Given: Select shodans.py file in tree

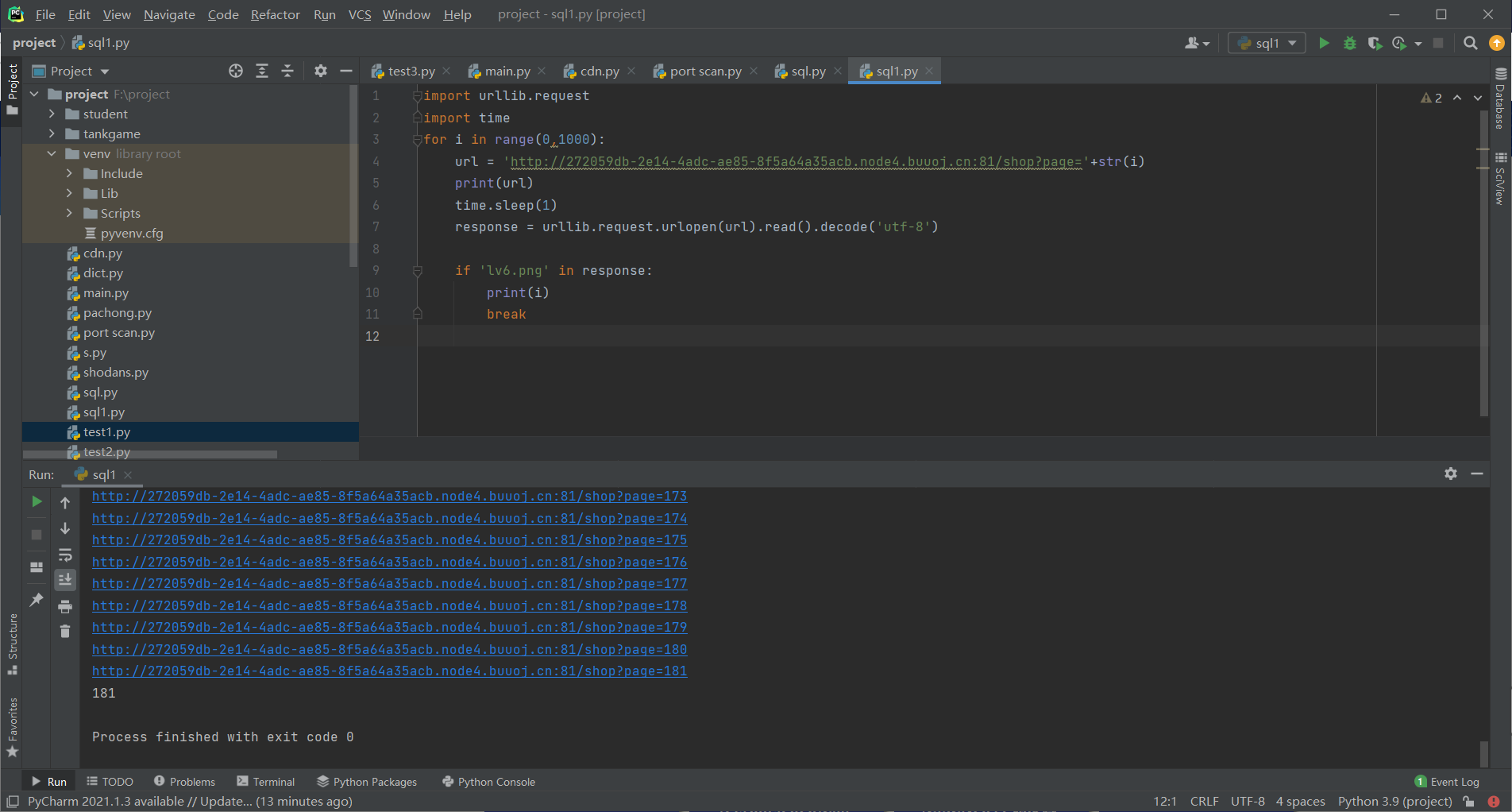Looking at the screenshot, I should (x=115, y=372).
